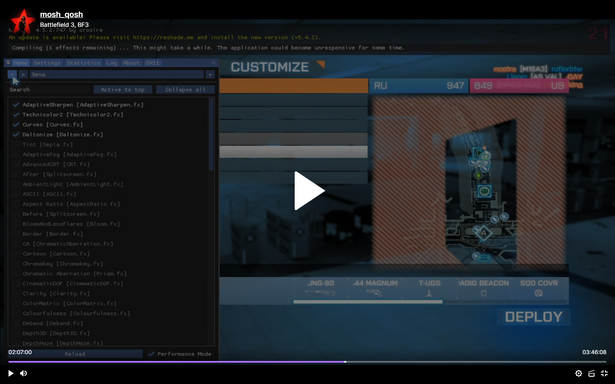Collapse the ReShade window with the triangle icon

(8, 63)
